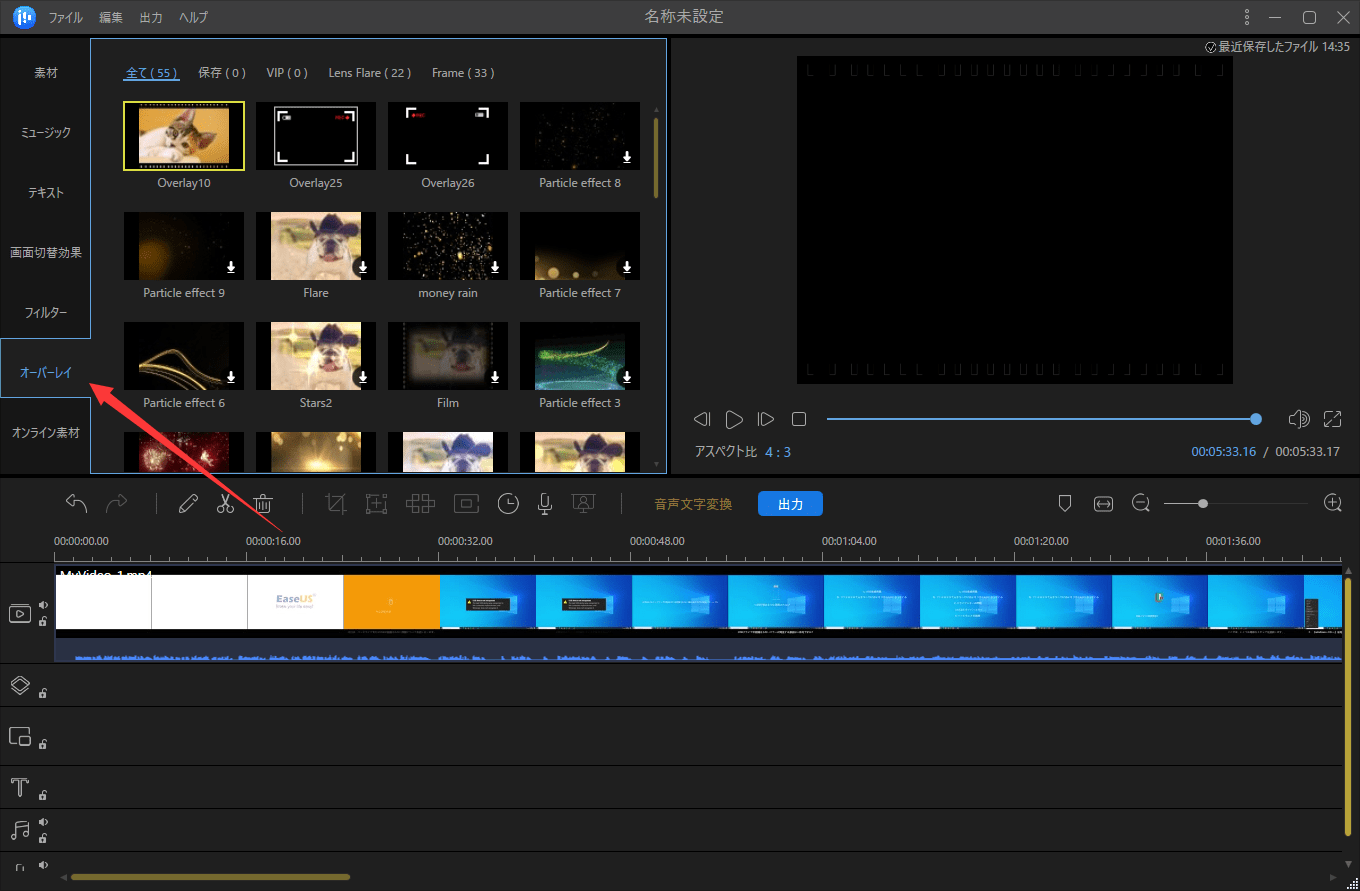This screenshot has height=891, width=1360.
Task: Select the pencil edit tool
Action: click(x=188, y=504)
